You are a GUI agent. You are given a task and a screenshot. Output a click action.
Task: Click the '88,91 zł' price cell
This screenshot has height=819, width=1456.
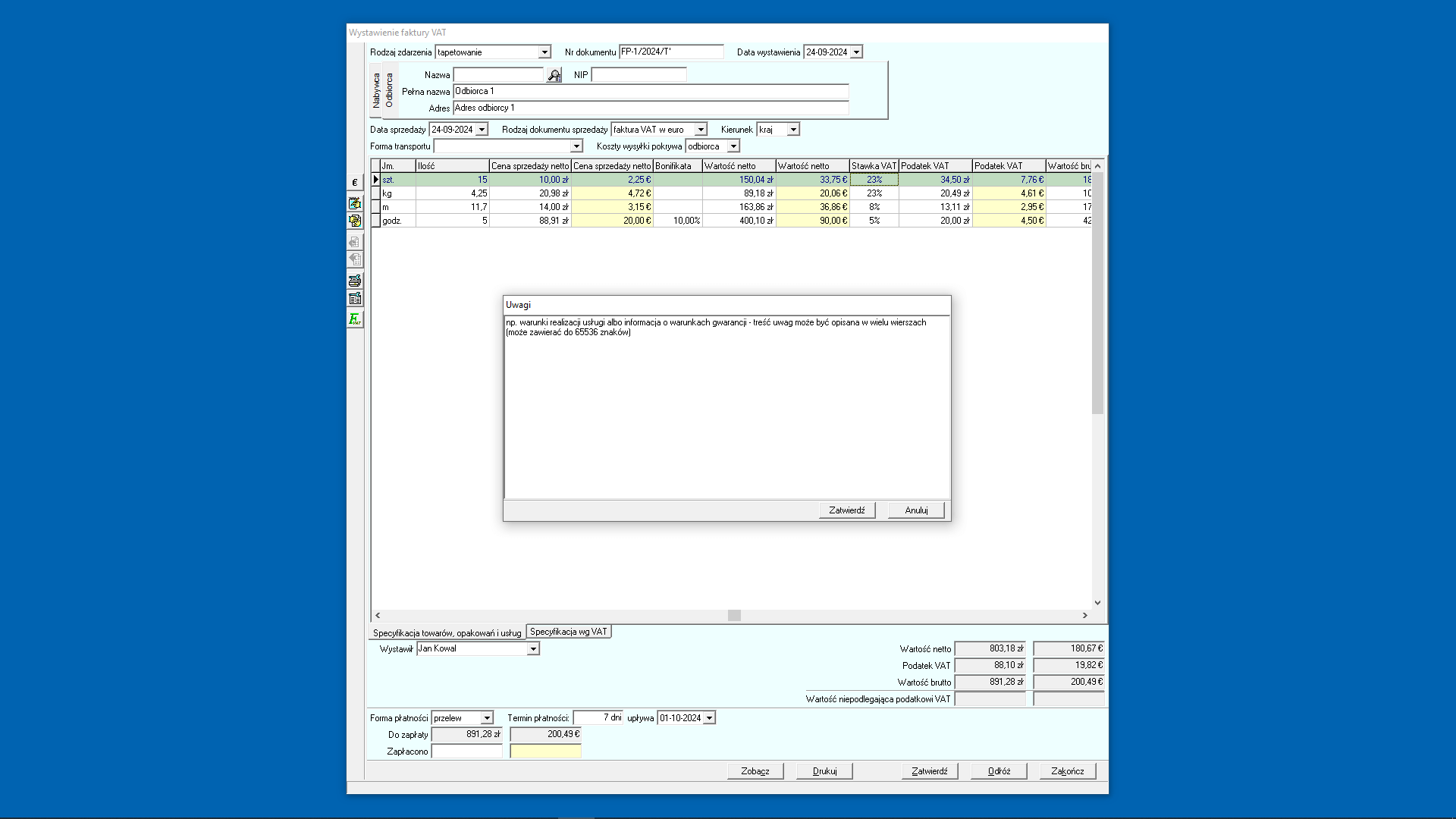click(530, 221)
